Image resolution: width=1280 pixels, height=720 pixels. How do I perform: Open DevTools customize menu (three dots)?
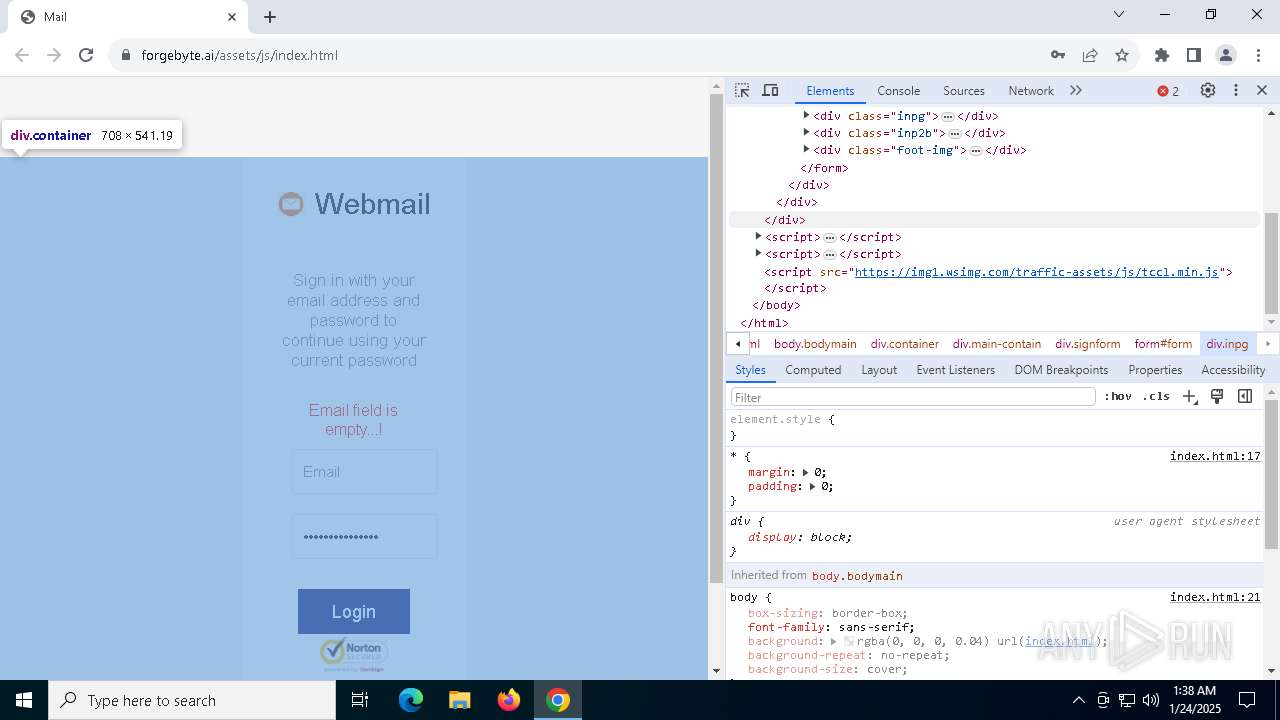(x=1236, y=90)
